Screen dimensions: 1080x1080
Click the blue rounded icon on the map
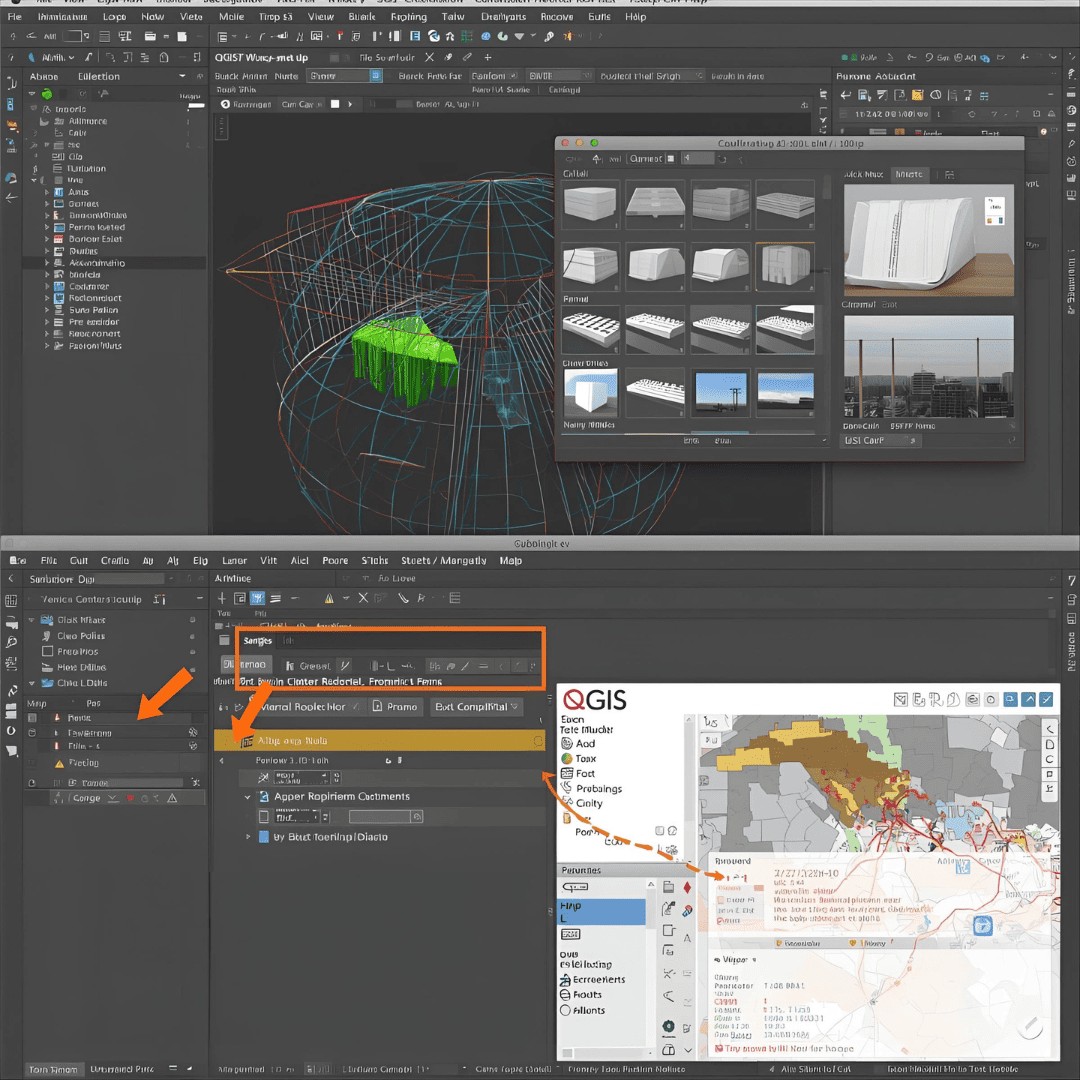(982, 925)
